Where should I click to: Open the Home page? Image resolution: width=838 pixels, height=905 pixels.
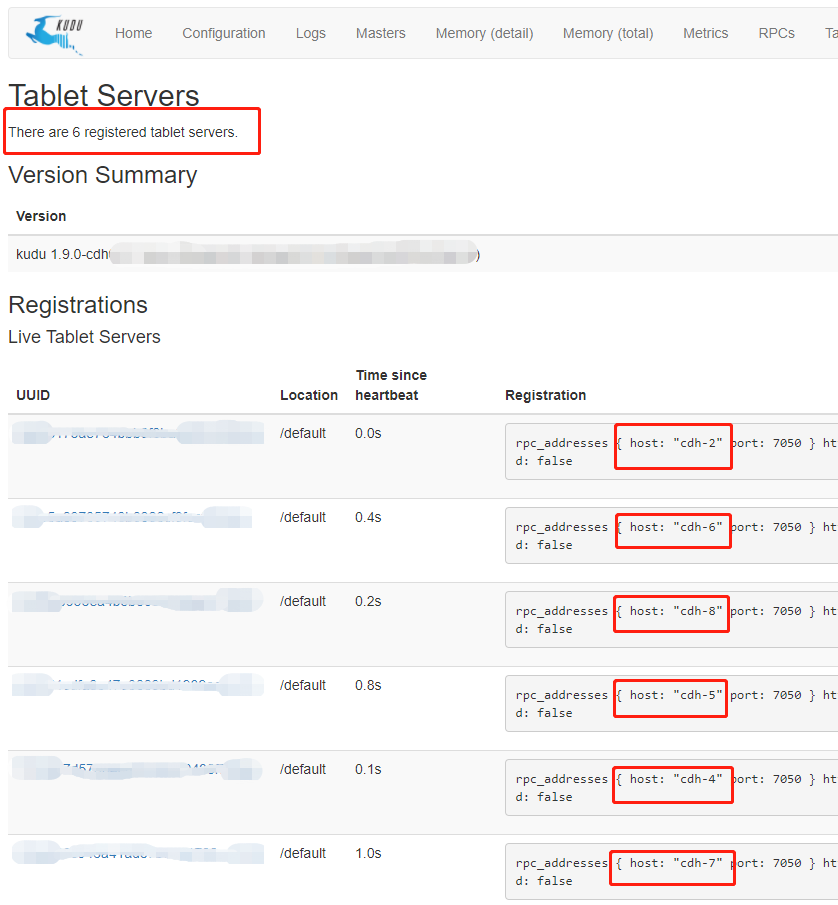click(133, 33)
